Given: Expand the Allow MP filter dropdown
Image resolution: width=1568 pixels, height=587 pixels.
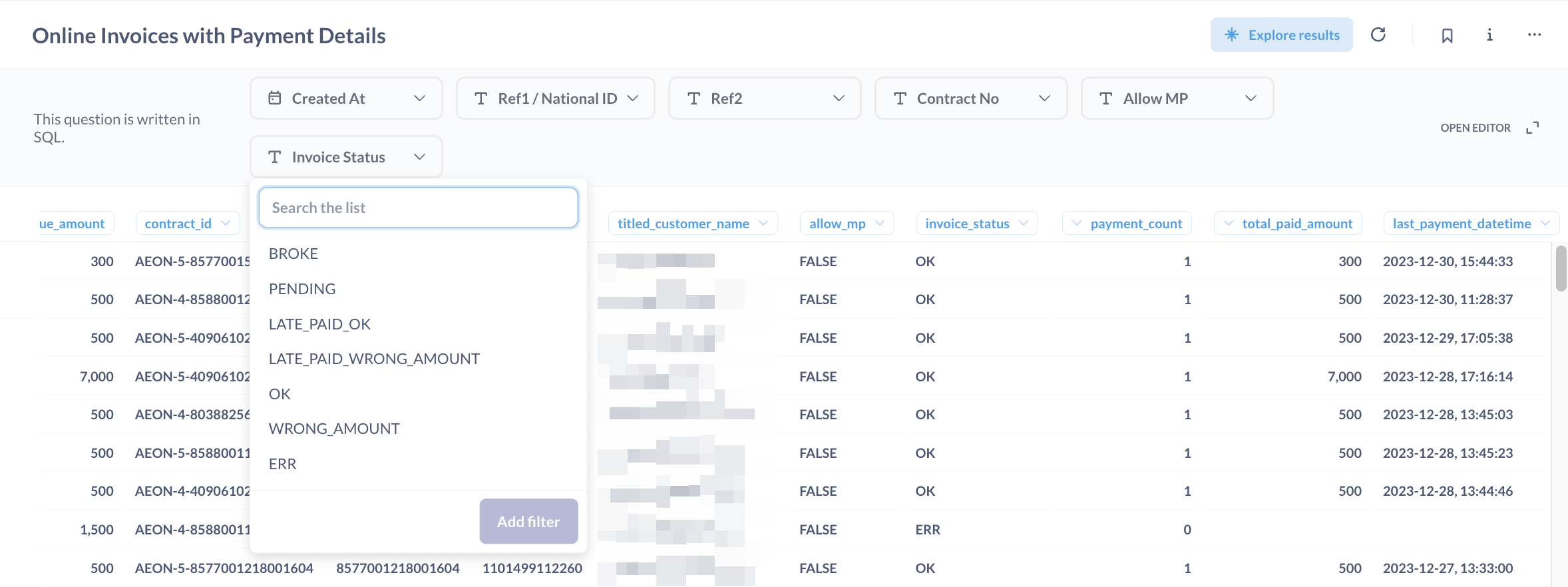Looking at the screenshot, I should pyautogui.click(x=1251, y=98).
